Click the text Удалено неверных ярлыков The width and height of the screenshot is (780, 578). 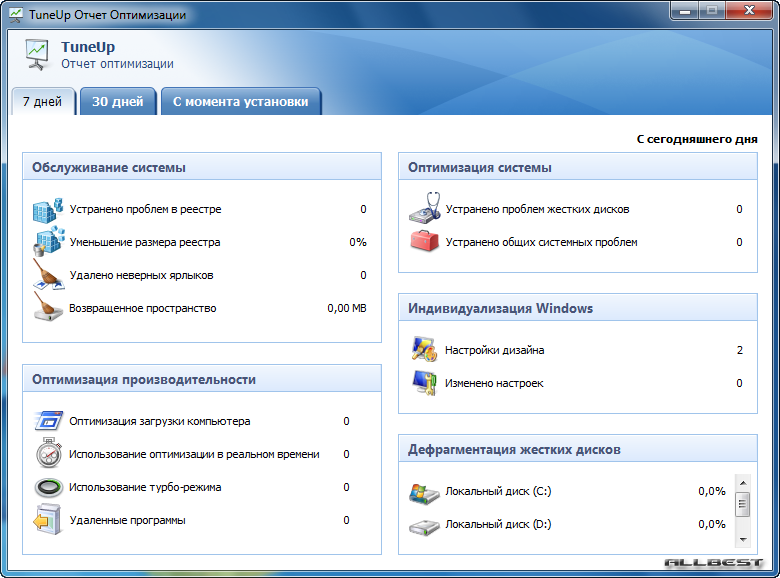click(141, 275)
